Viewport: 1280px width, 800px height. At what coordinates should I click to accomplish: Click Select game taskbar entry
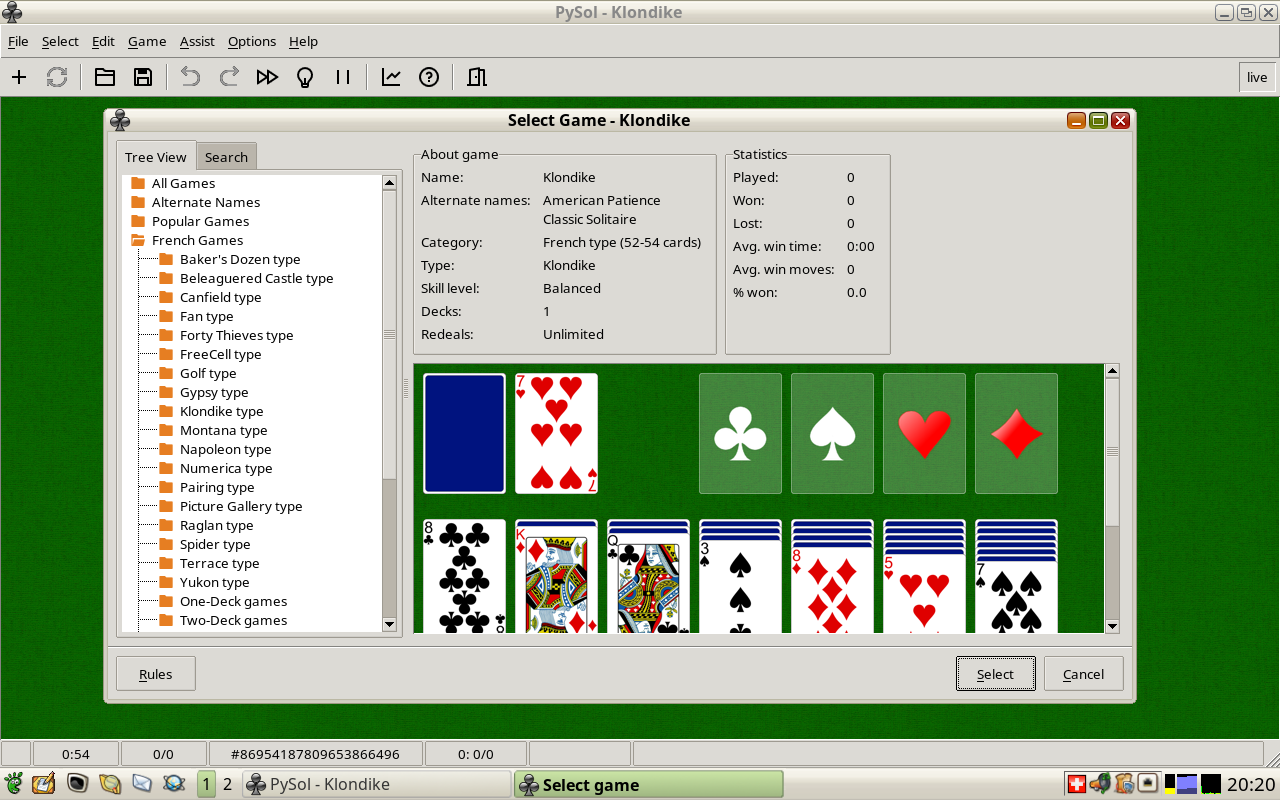pyautogui.click(x=649, y=784)
